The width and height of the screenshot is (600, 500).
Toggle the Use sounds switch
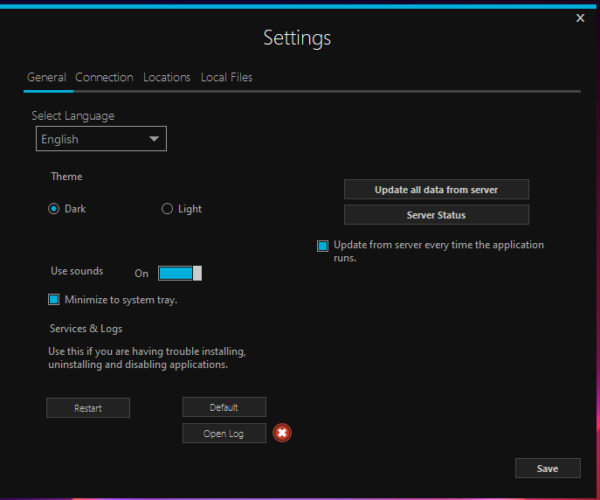(180, 273)
